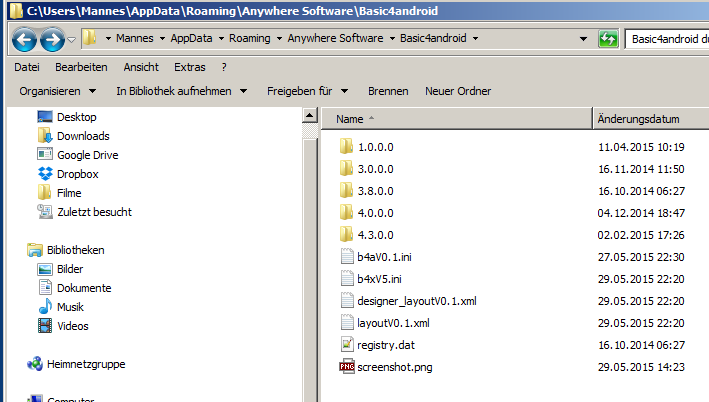Screen dimensions: 709x402
Task: Click the Neuer Ordner button
Action: (x=458, y=91)
